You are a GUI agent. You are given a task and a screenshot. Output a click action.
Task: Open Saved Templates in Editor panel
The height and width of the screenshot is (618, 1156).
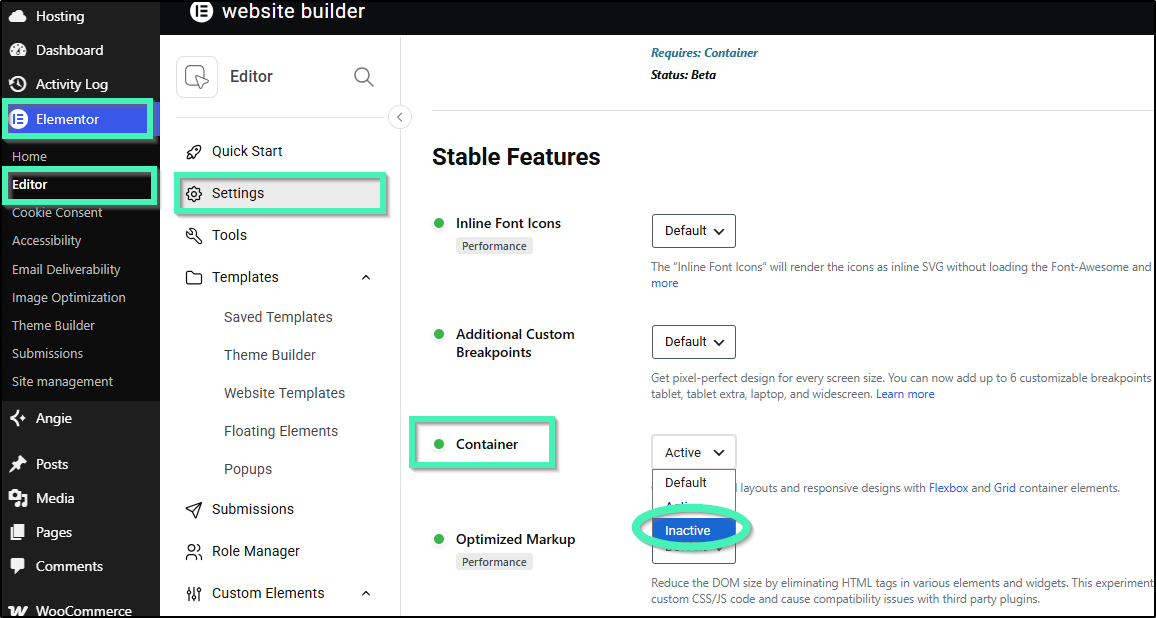pyautogui.click(x=278, y=317)
